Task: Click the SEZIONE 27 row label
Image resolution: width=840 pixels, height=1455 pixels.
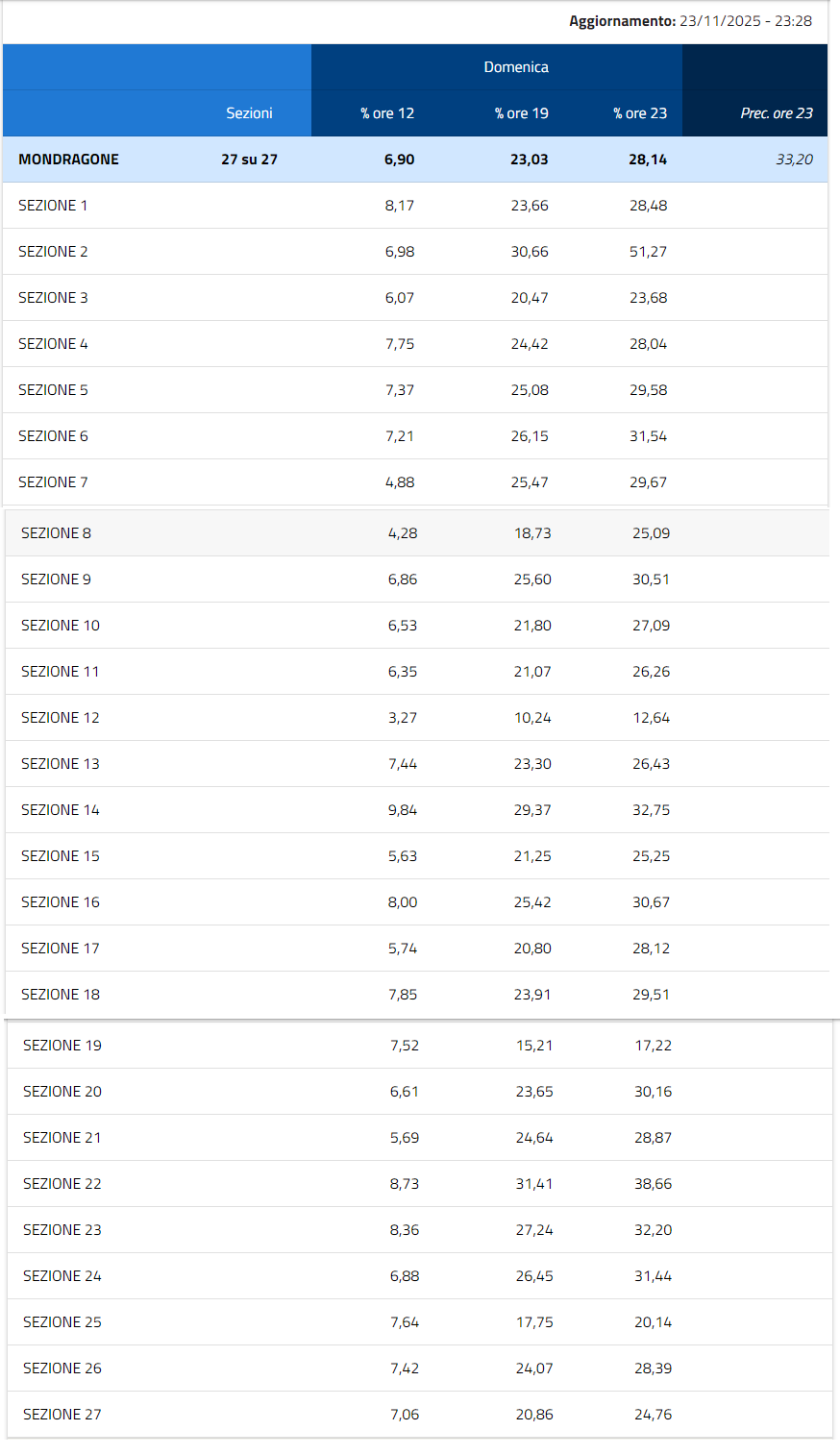Action: [x=62, y=1415]
